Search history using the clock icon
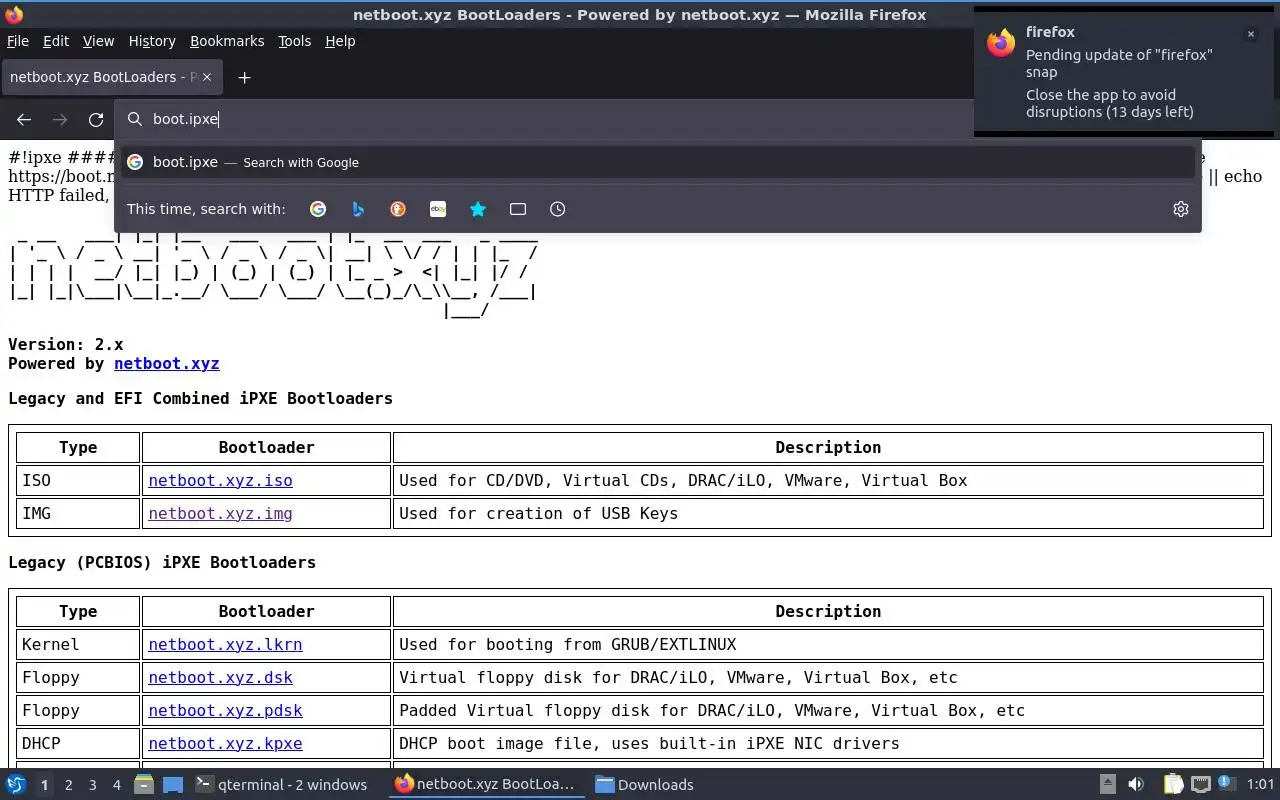 [558, 209]
